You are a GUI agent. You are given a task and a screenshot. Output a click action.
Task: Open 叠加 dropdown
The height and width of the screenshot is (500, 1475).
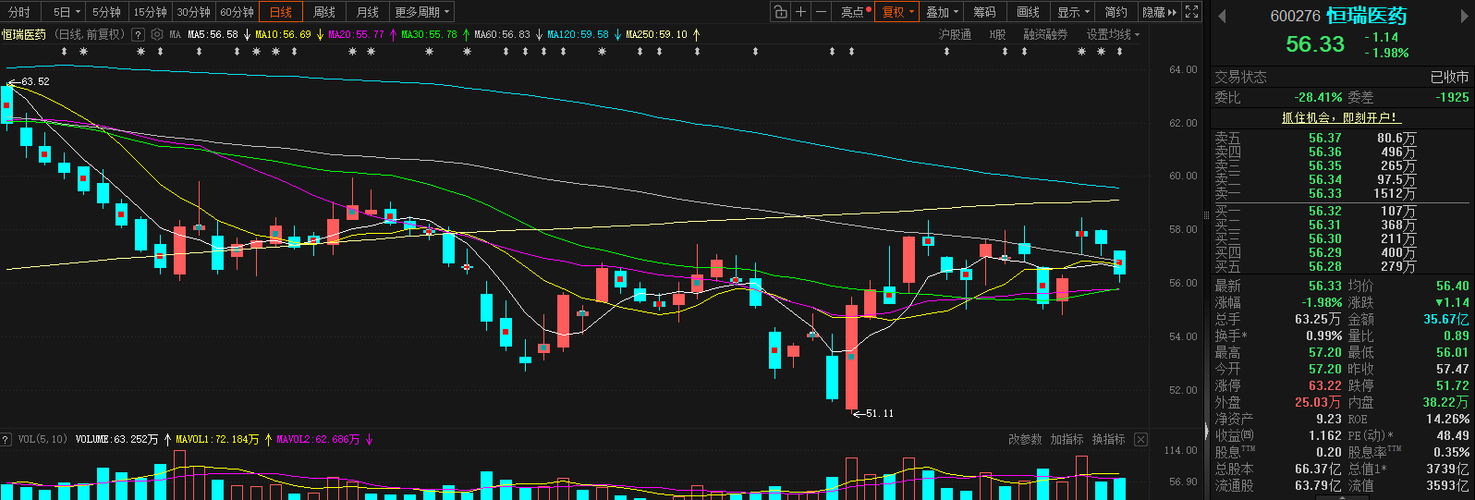(943, 12)
